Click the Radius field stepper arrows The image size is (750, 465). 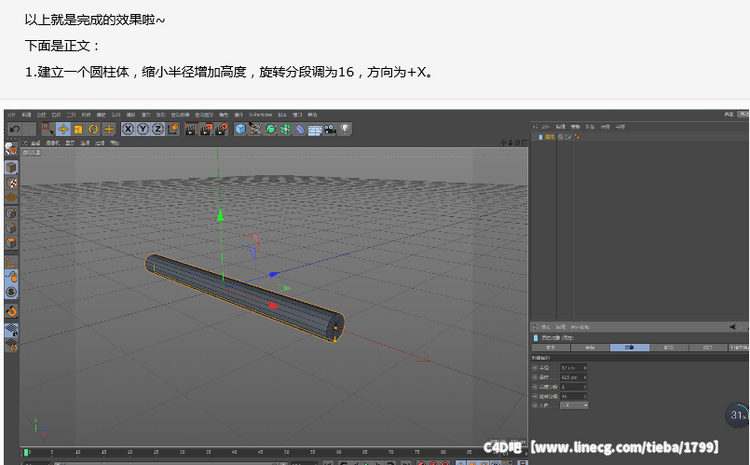(585, 368)
